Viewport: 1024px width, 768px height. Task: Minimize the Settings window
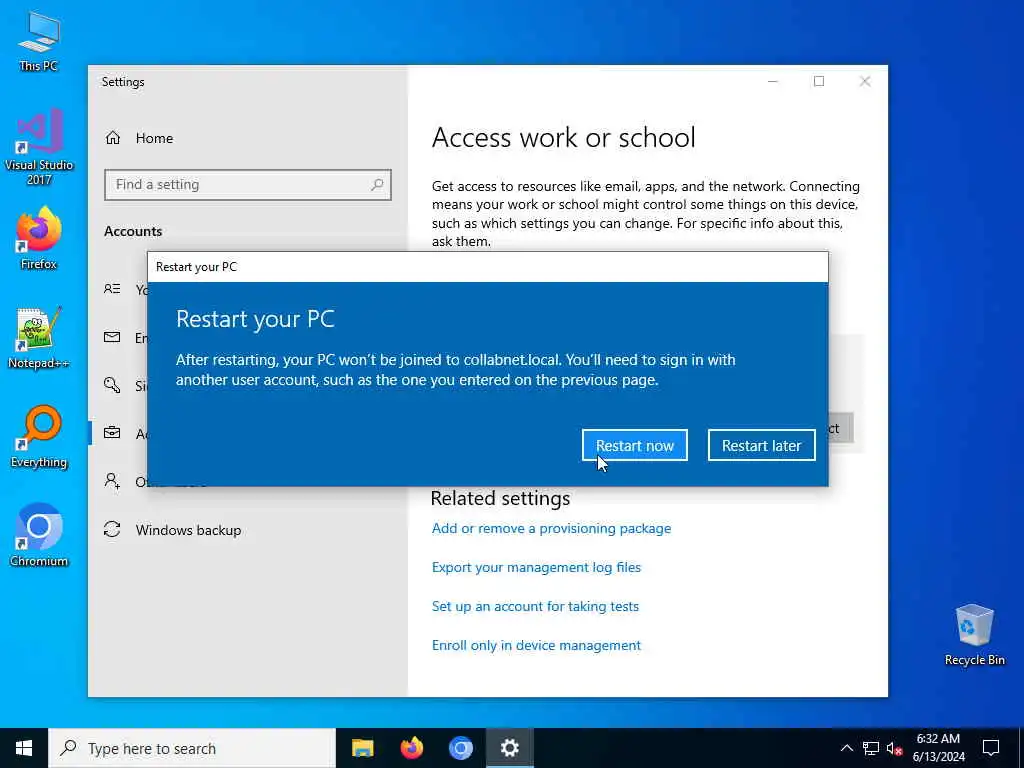pos(773,82)
